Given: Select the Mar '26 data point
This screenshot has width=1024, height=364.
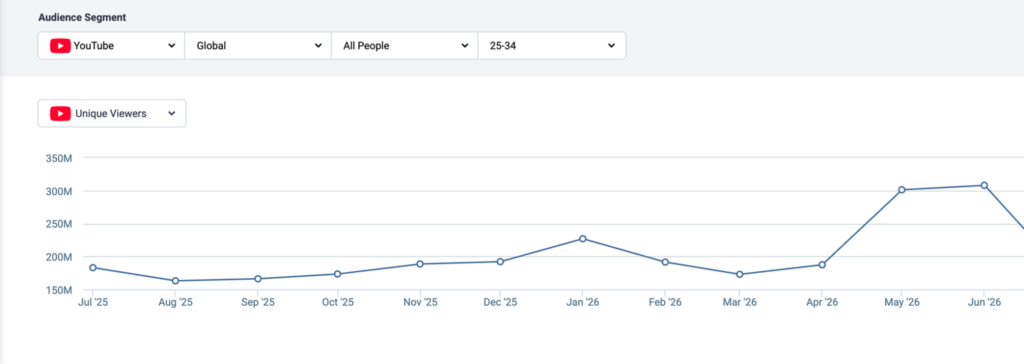Looking at the screenshot, I should coord(739,274).
